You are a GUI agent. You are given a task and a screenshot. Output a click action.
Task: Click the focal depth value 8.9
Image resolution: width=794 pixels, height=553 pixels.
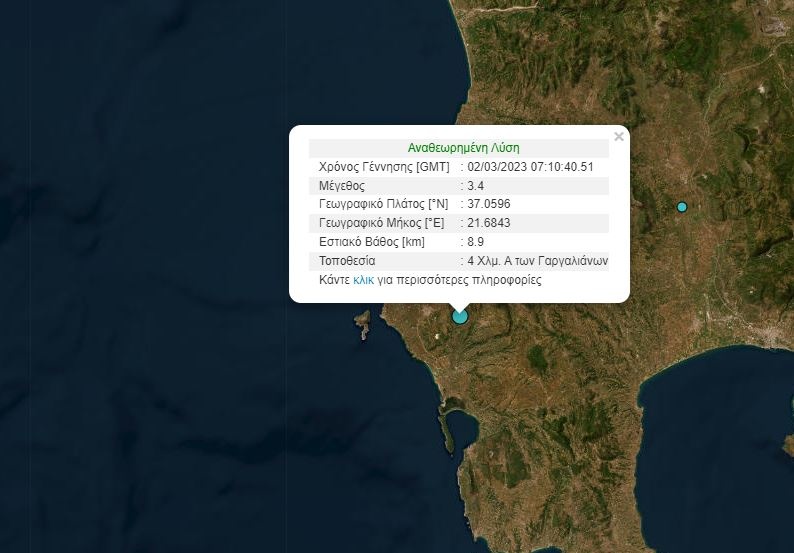[x=475, y=242]
